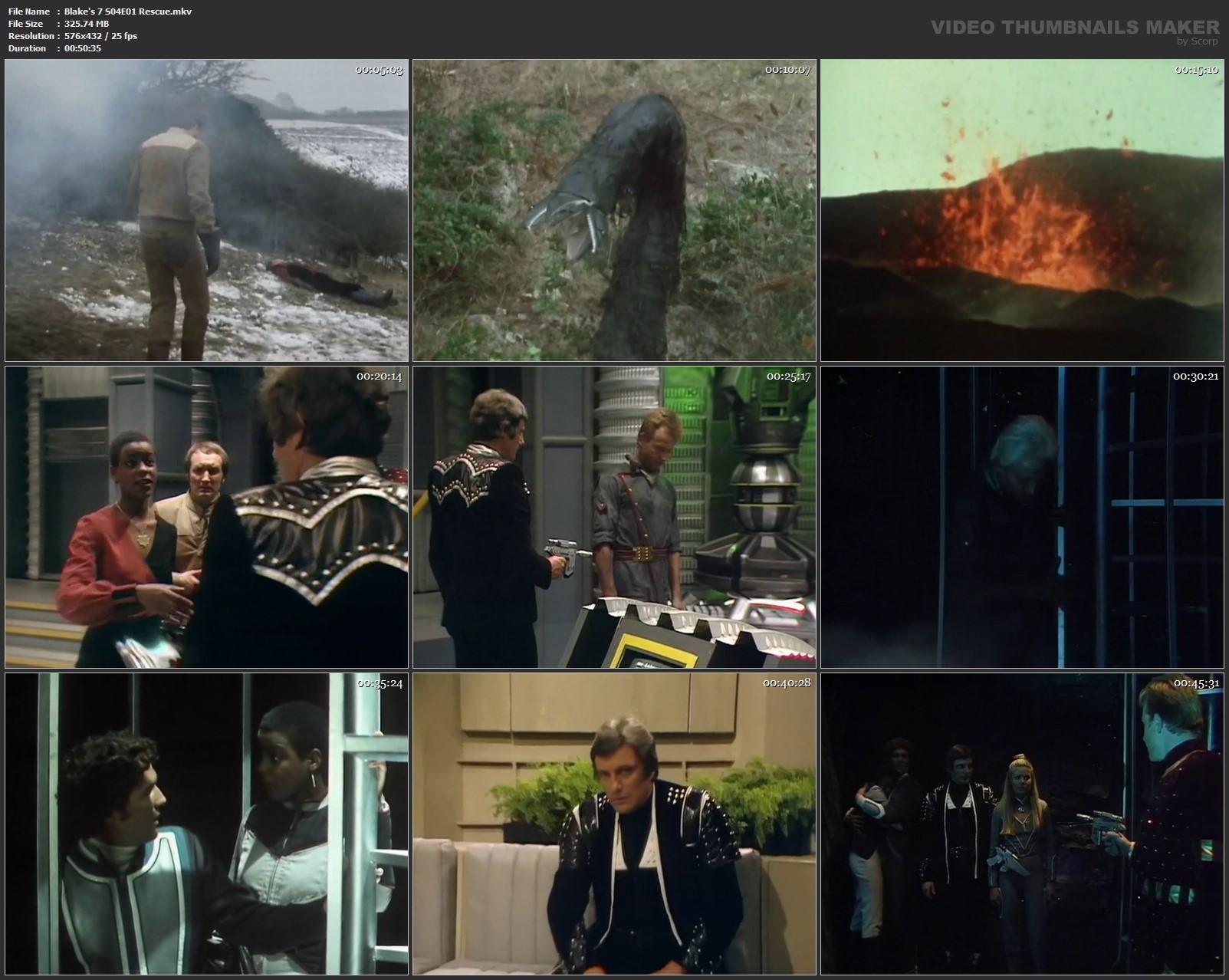Click the 00:25:17 timestamp label
Viewport: 1229px width, 980px height.
click(x=787, y=377)
